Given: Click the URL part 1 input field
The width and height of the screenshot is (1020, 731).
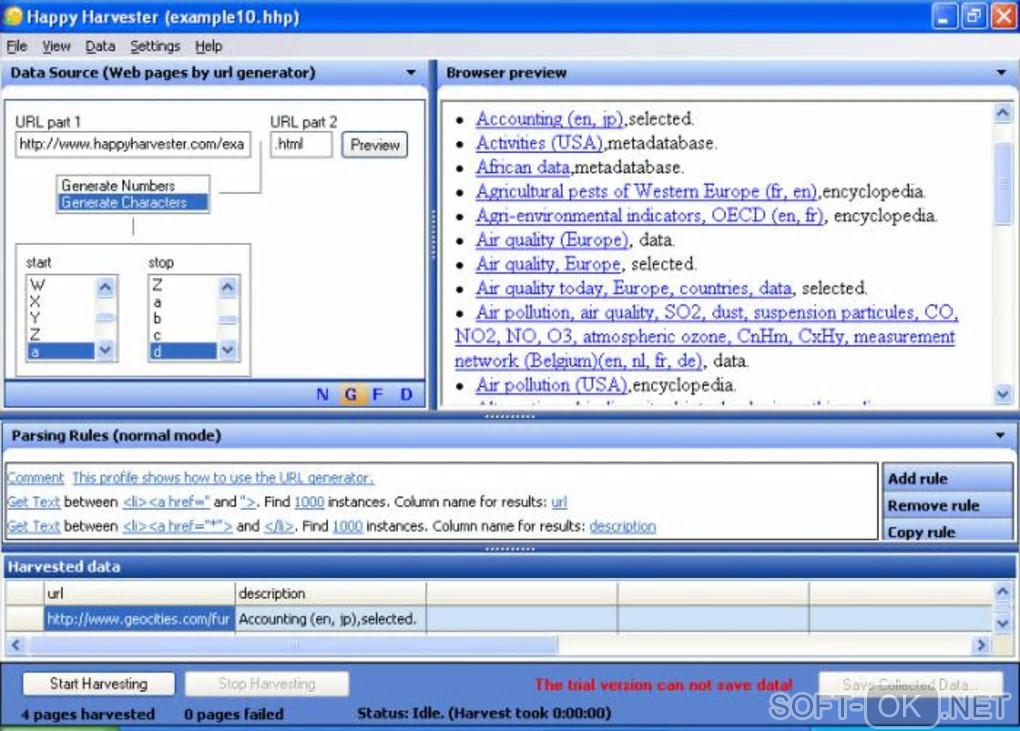Looking at the screenshot, I should 132,144.
